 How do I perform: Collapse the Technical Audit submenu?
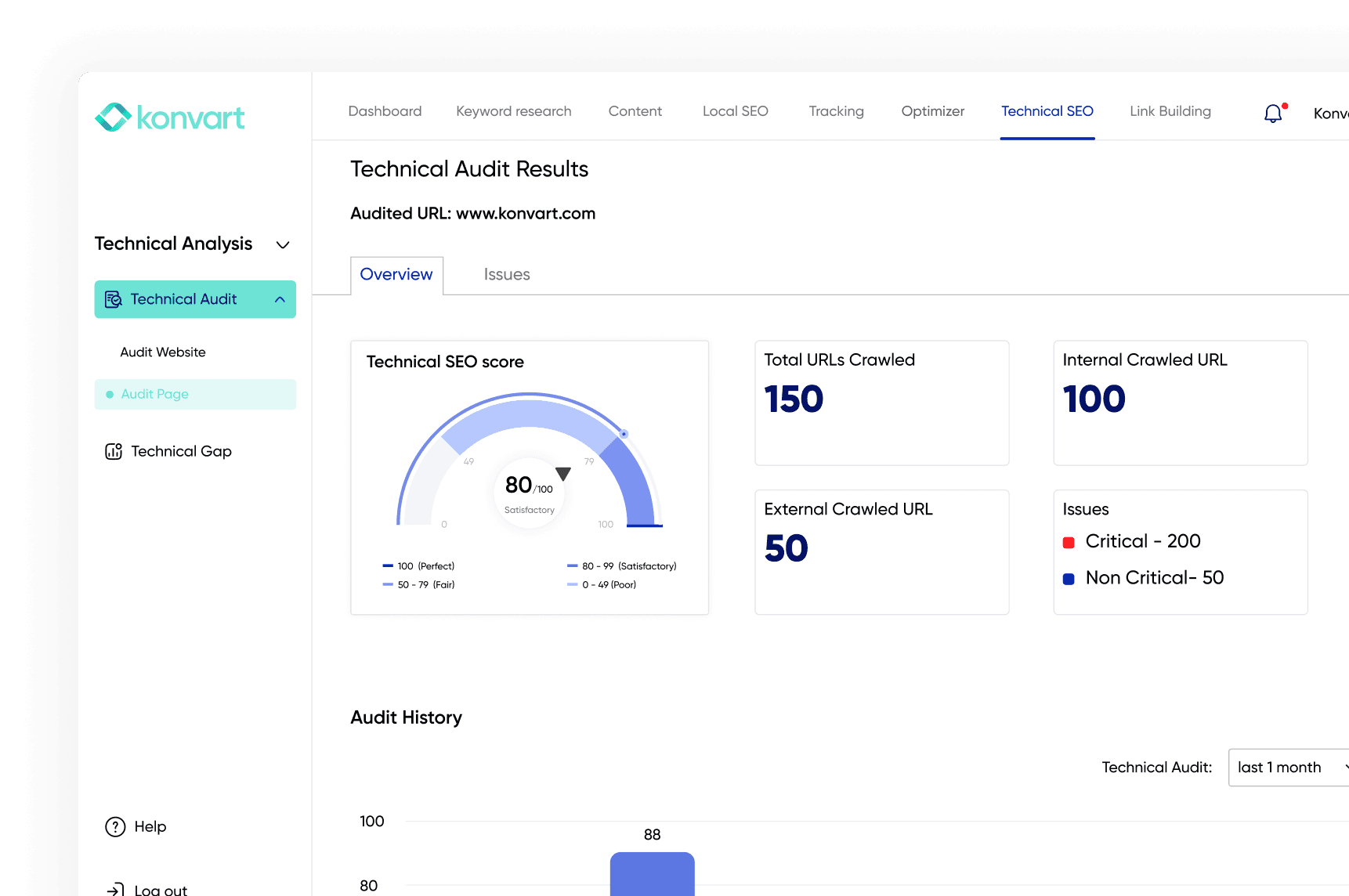pos(280,299)
